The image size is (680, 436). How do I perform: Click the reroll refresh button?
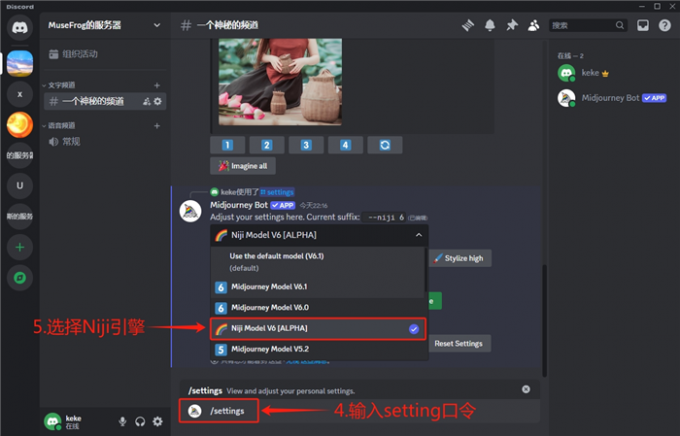pos(385,145)
